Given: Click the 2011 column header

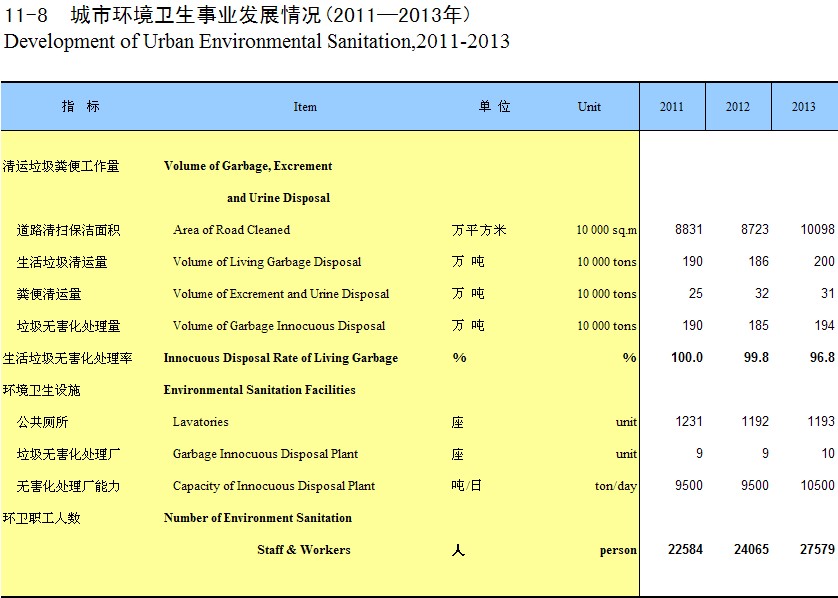Looking at the screenshot, I should point(672,107).
